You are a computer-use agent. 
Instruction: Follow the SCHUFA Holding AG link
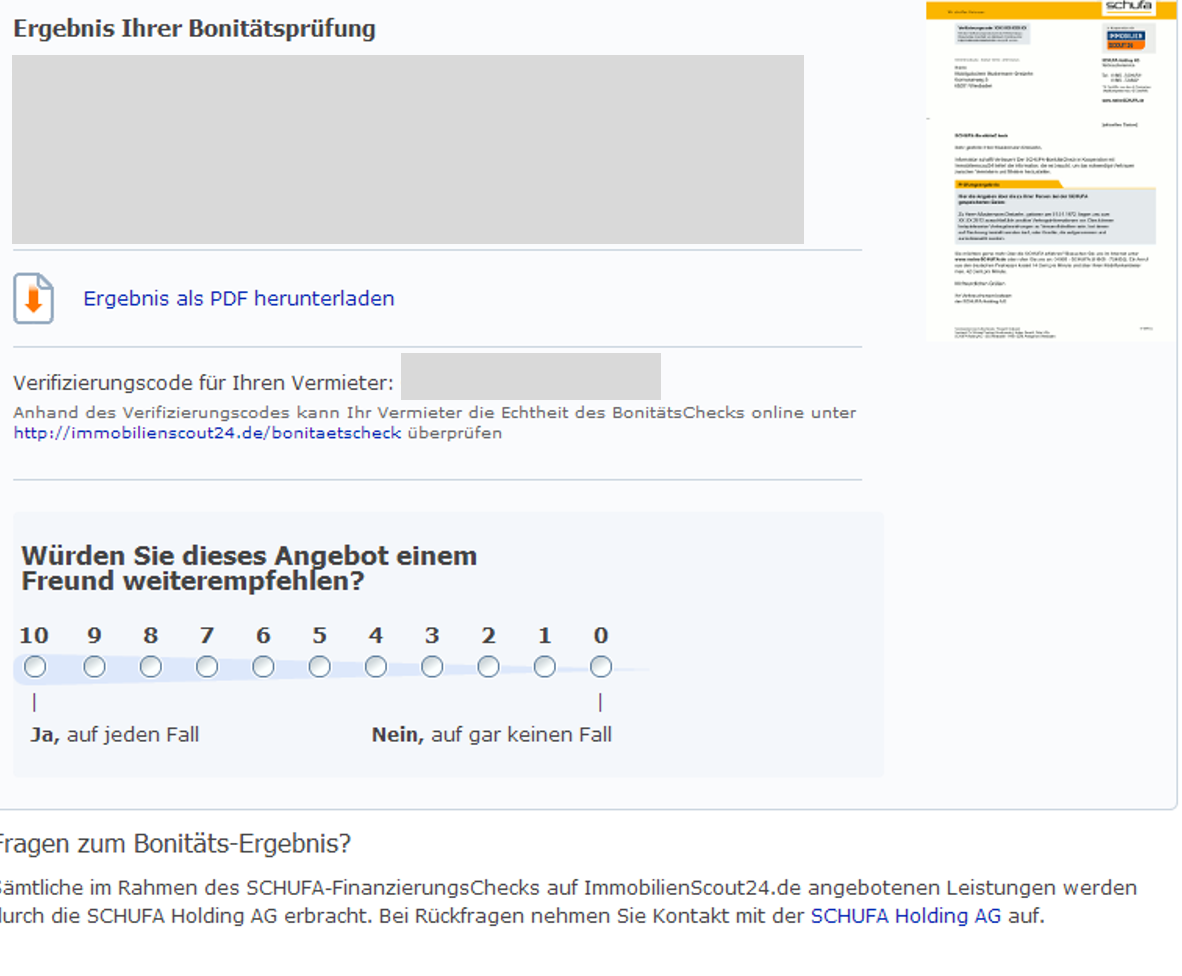coord(905,916)
